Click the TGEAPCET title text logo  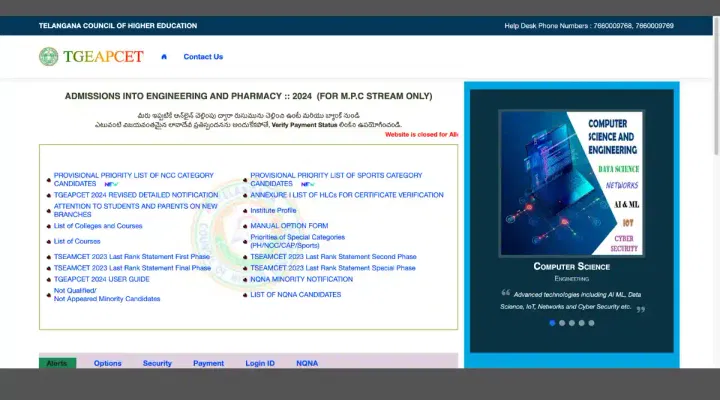tap(103, 56)
